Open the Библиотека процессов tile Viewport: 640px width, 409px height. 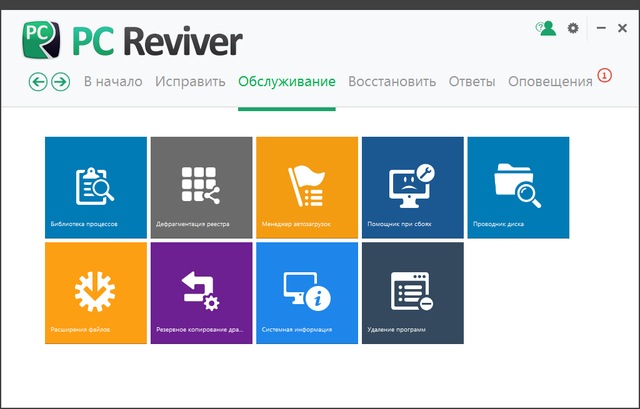(96, 187)
